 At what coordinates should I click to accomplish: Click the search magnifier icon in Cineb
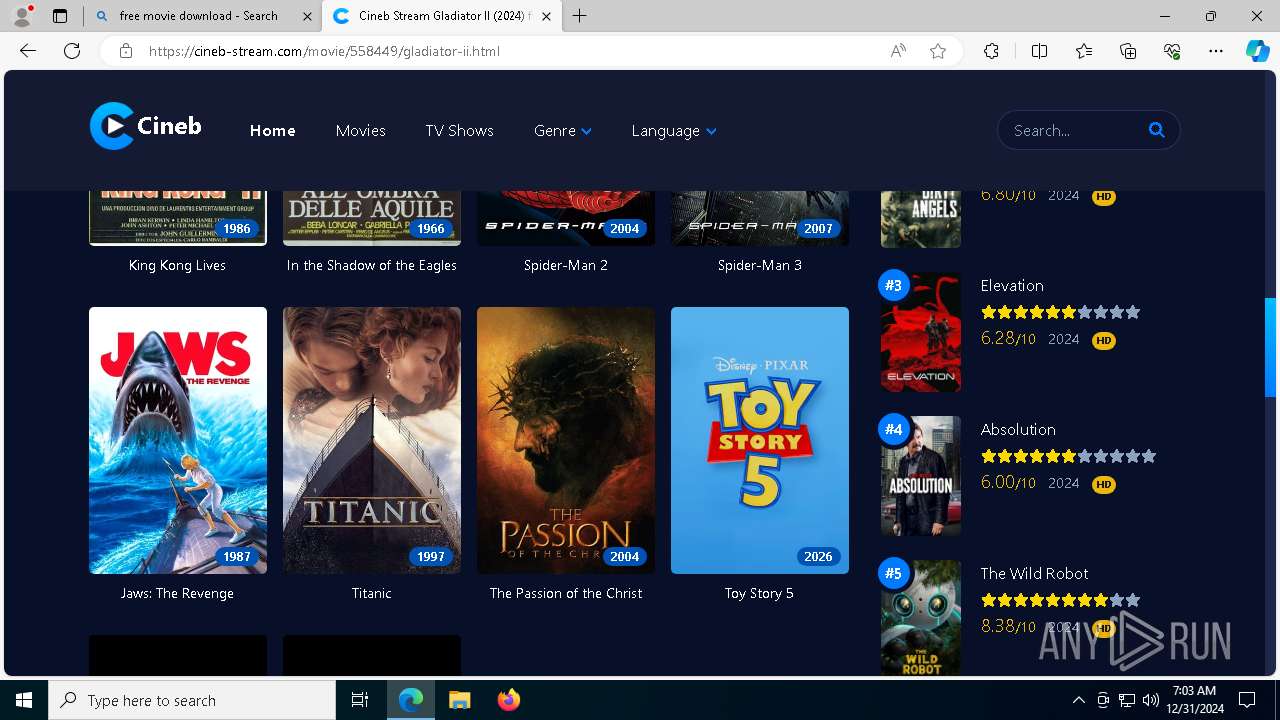(1157, 130)
